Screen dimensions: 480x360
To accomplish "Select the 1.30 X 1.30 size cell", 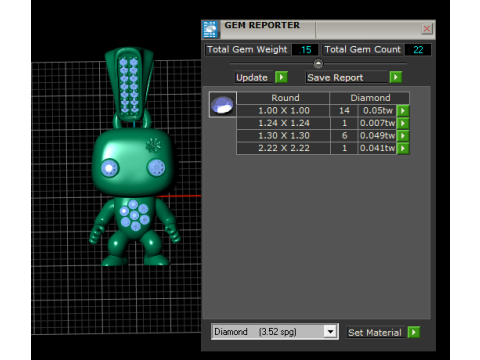I will (283, 136).
